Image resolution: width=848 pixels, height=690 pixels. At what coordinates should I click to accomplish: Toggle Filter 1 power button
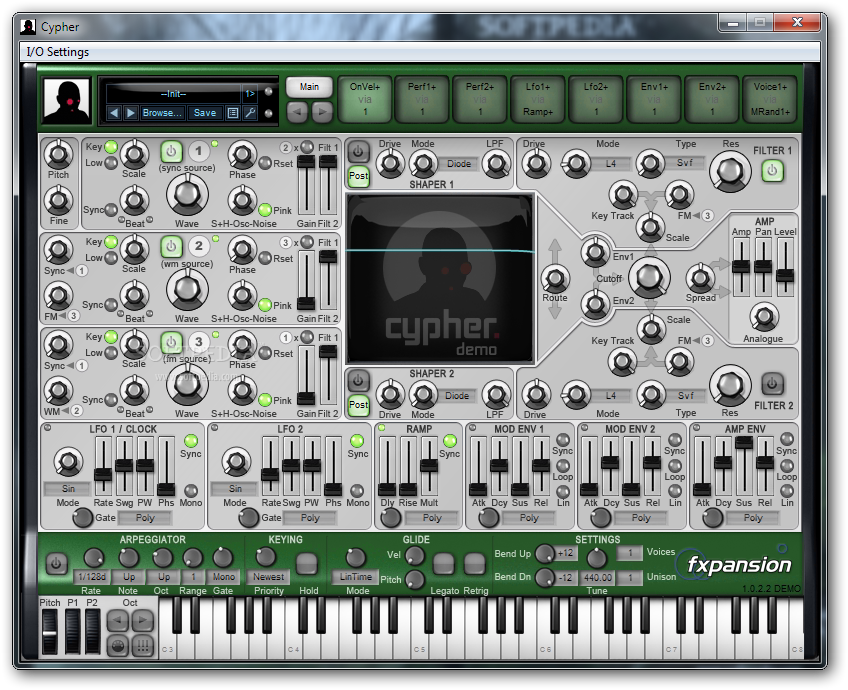click(772, 171)
